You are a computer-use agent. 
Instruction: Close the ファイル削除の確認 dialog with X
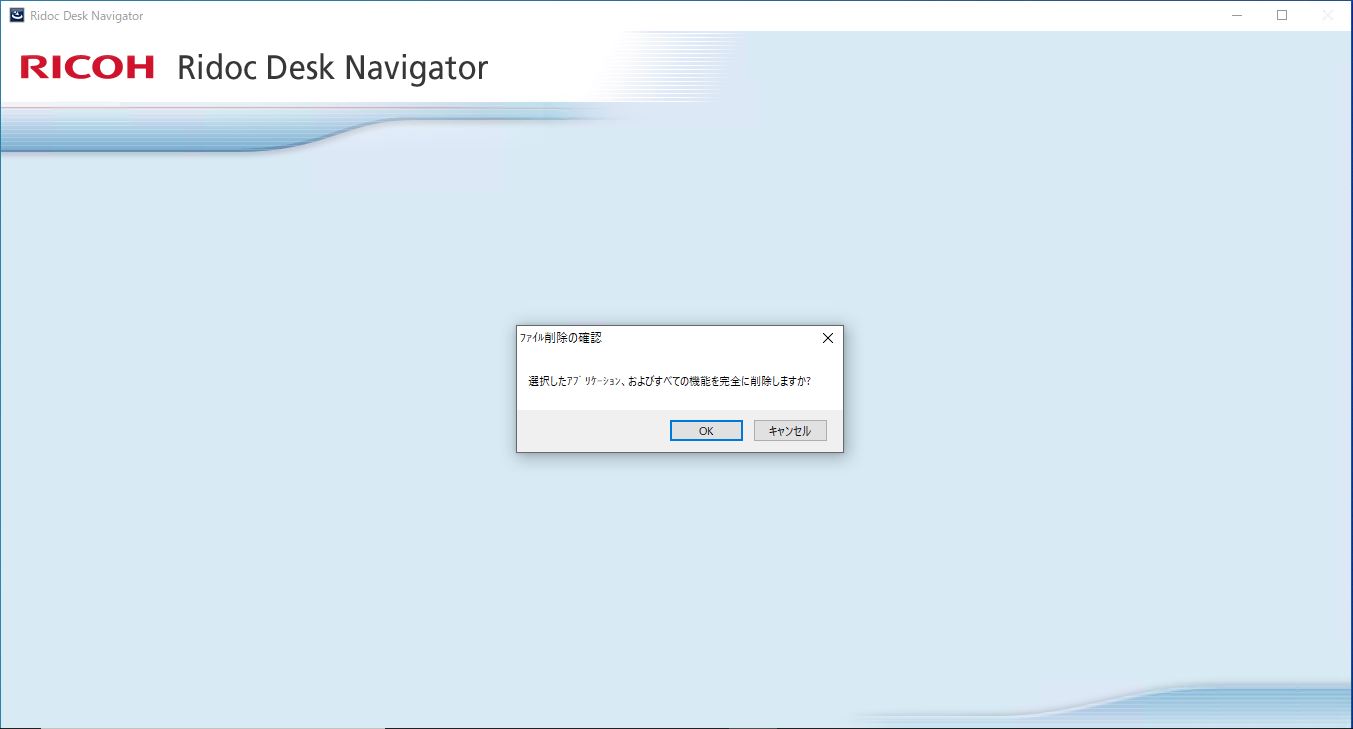[x=827, y=338]
